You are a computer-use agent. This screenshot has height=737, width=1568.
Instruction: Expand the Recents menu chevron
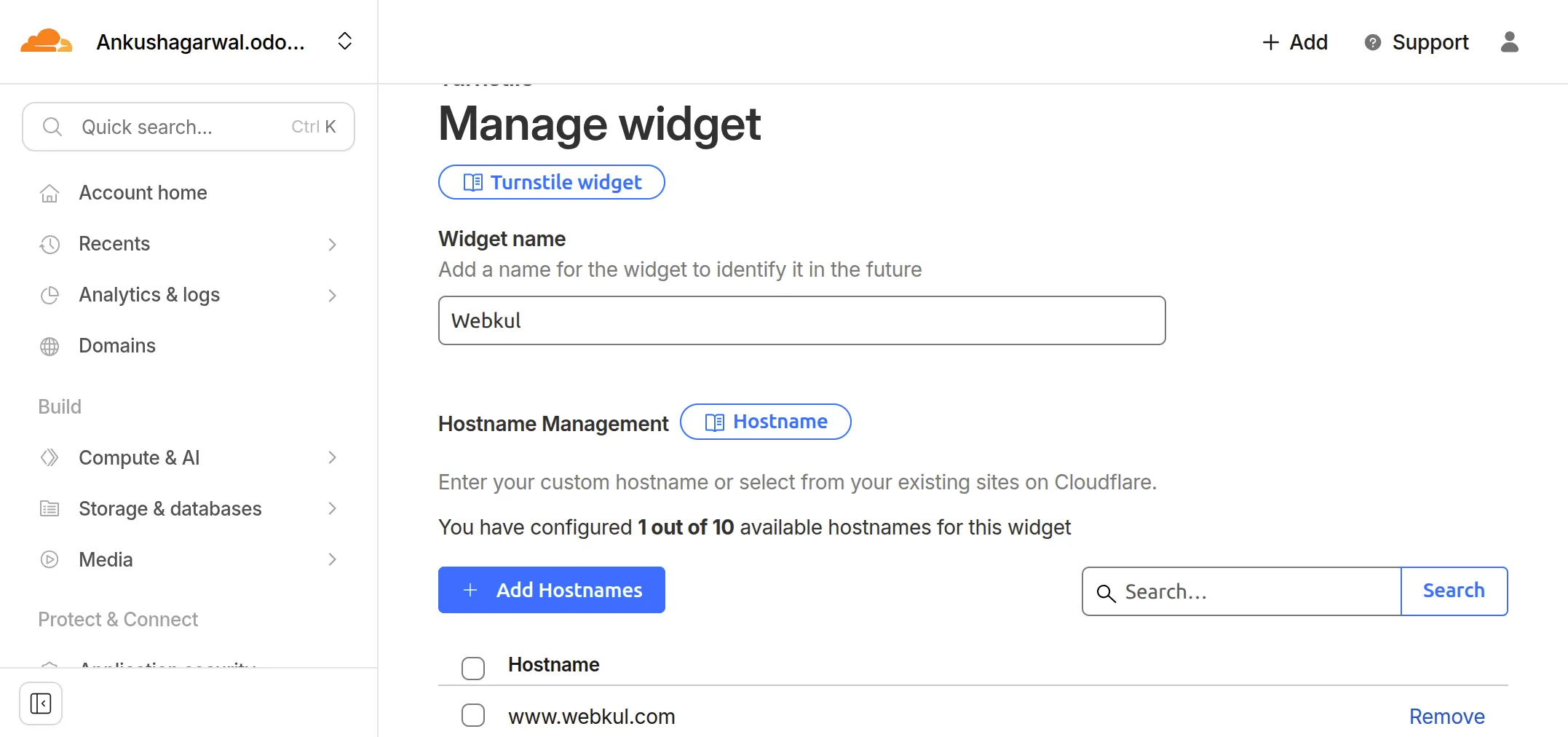(x=332, y=244)
